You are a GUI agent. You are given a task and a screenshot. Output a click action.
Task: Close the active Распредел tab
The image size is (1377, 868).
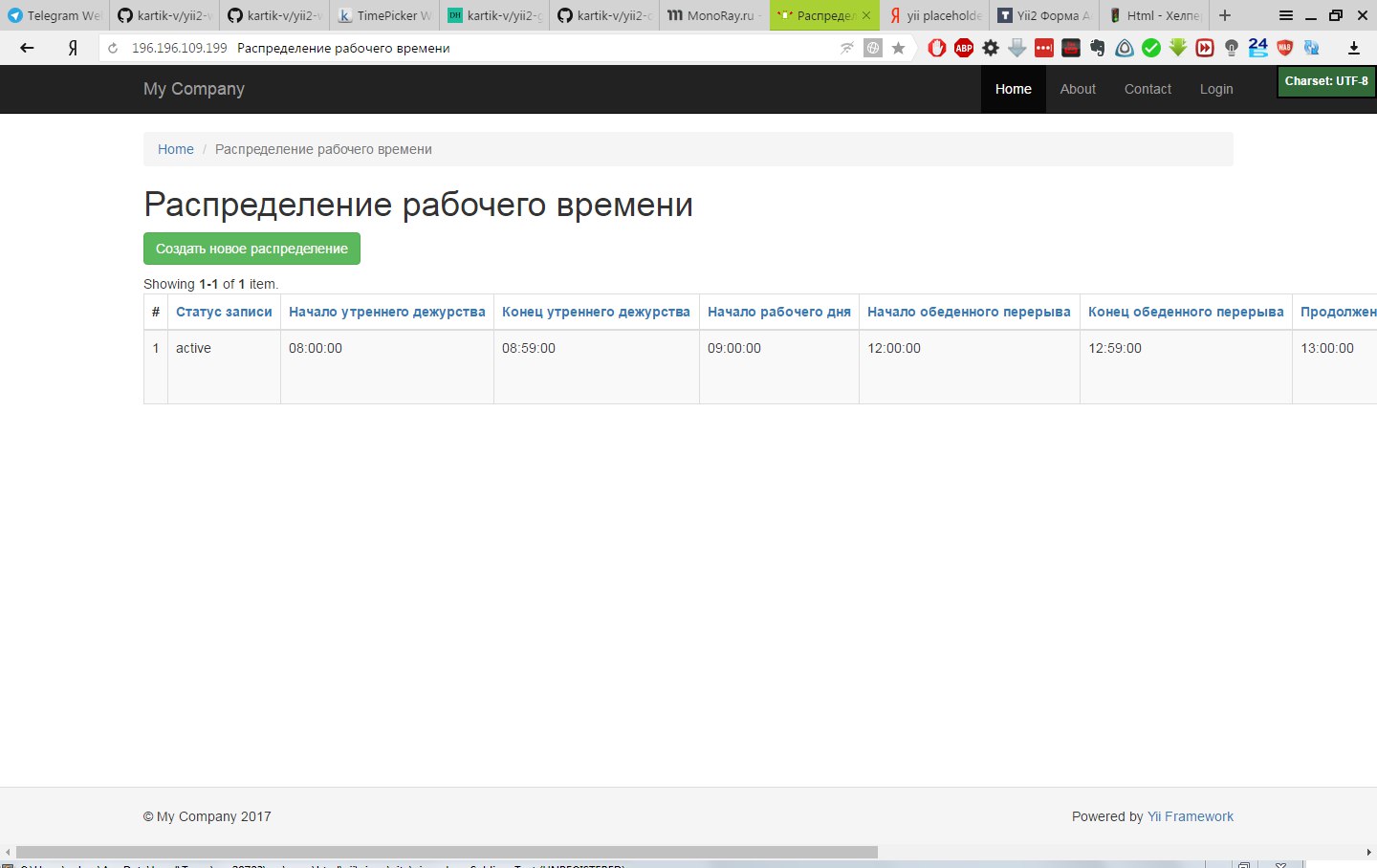click(x=866, y=15)
